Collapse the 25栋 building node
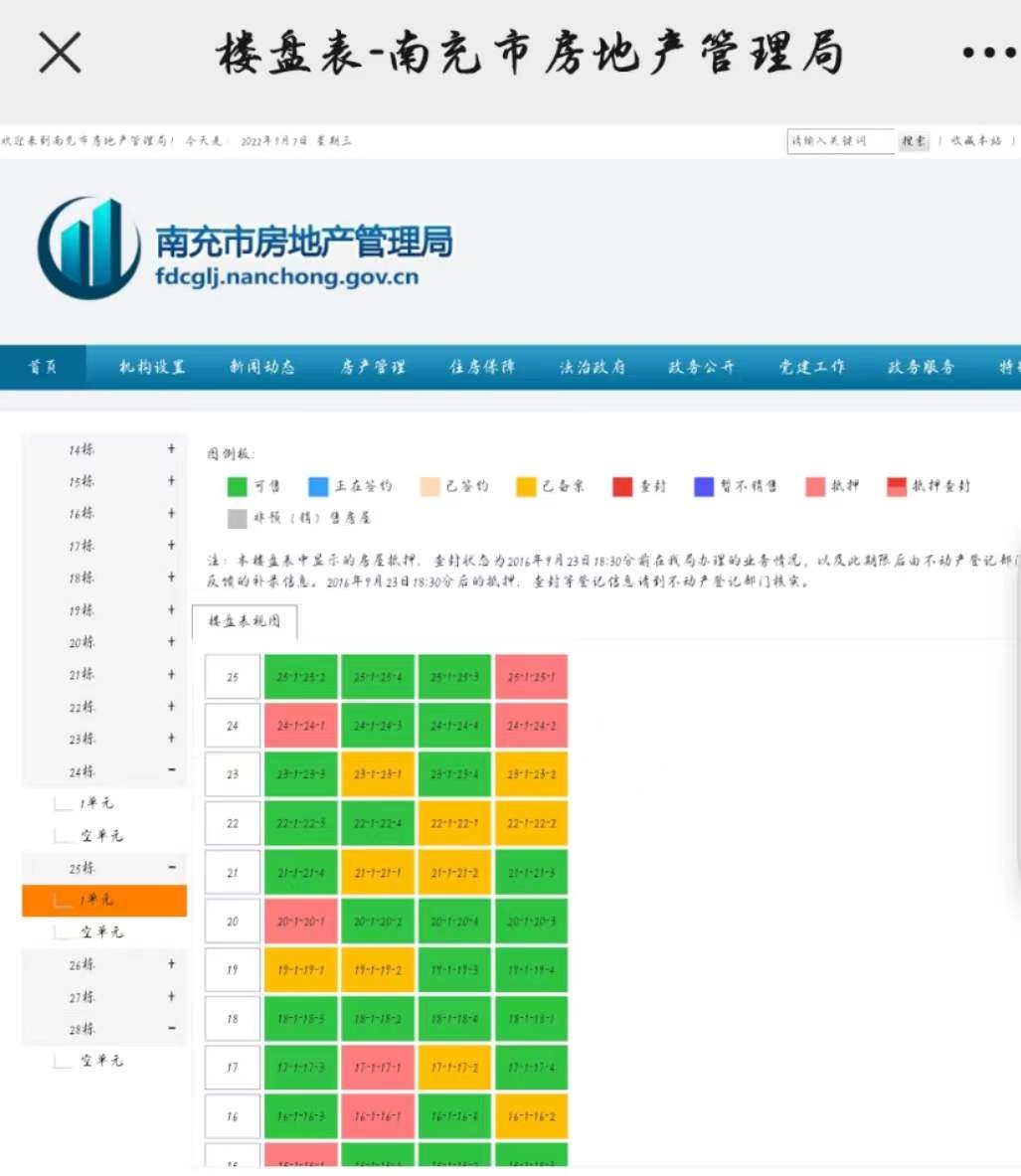Screen dimensions: 1021x1176 171,868
